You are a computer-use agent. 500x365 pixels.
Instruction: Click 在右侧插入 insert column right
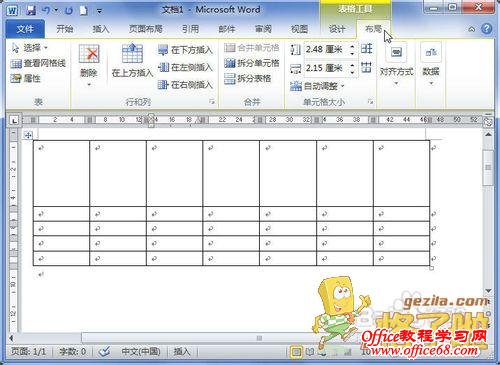185,85
